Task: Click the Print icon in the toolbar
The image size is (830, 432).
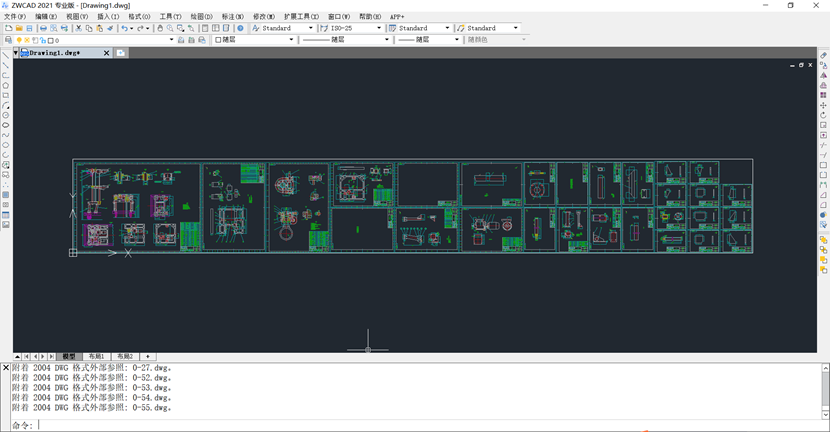Action: 43,28
